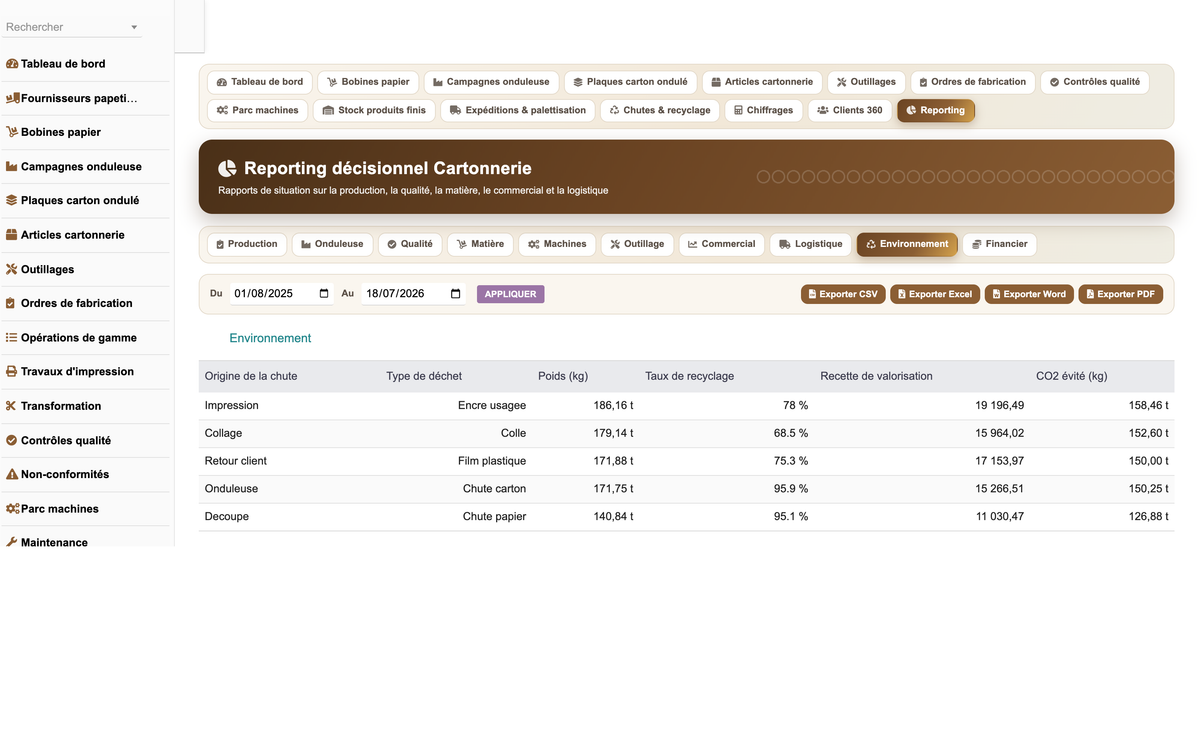Click the Au end date field
The height and width of the screenshot is (743, 1200).
[413, 294]
